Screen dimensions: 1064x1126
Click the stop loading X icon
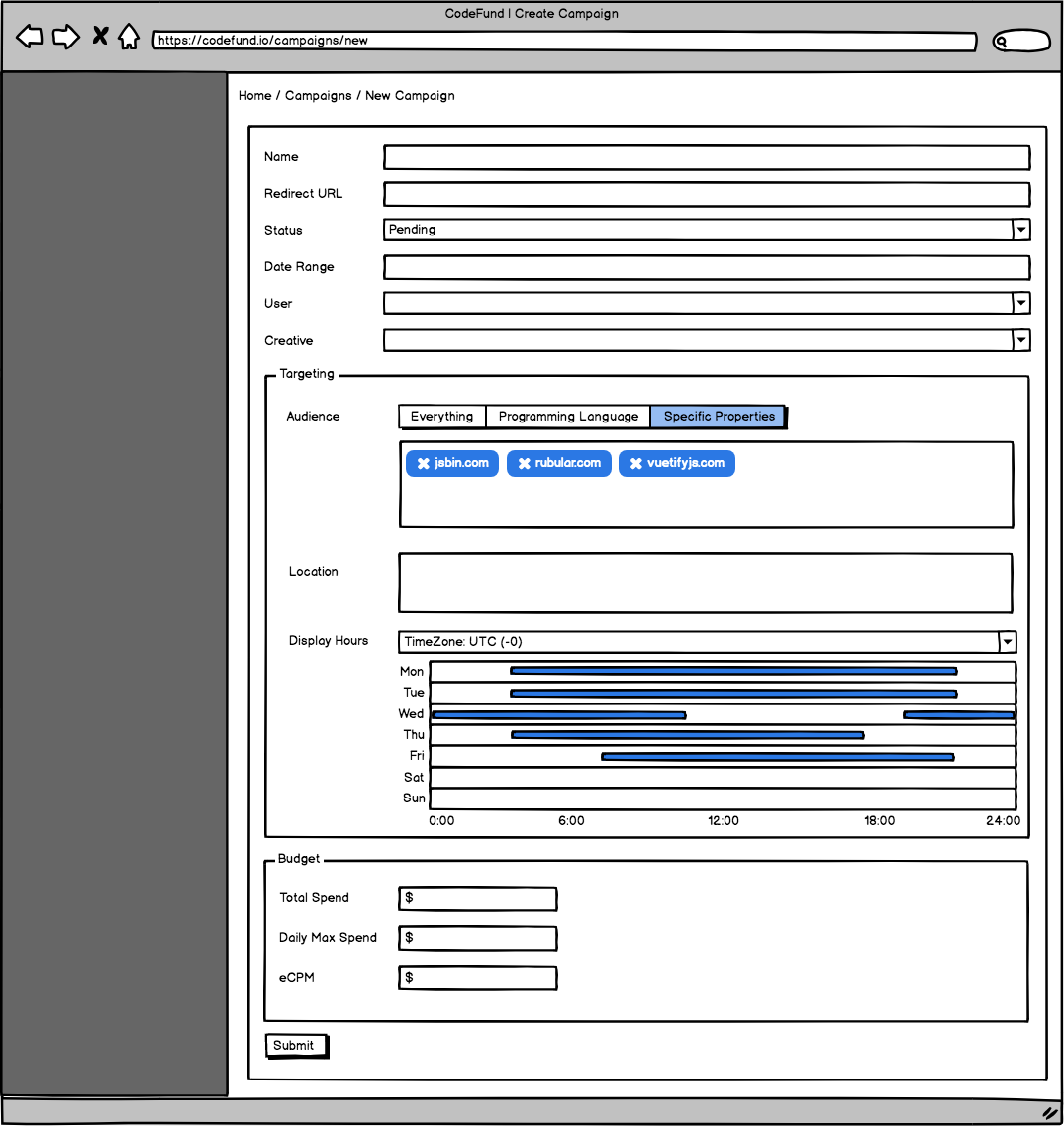(x=99, y=35)
